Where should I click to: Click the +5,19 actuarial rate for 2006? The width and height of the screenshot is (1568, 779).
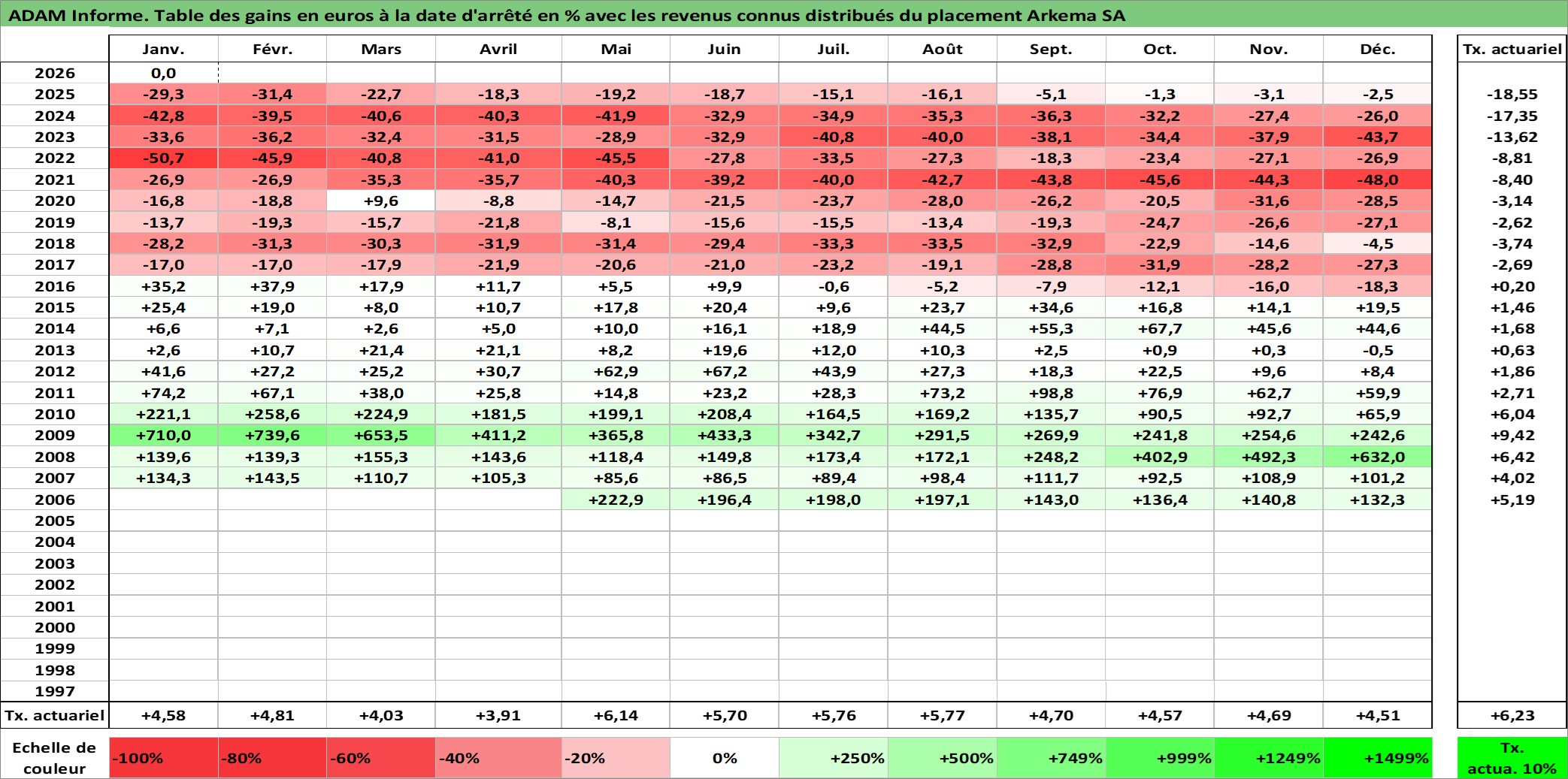coord(1512,500)
